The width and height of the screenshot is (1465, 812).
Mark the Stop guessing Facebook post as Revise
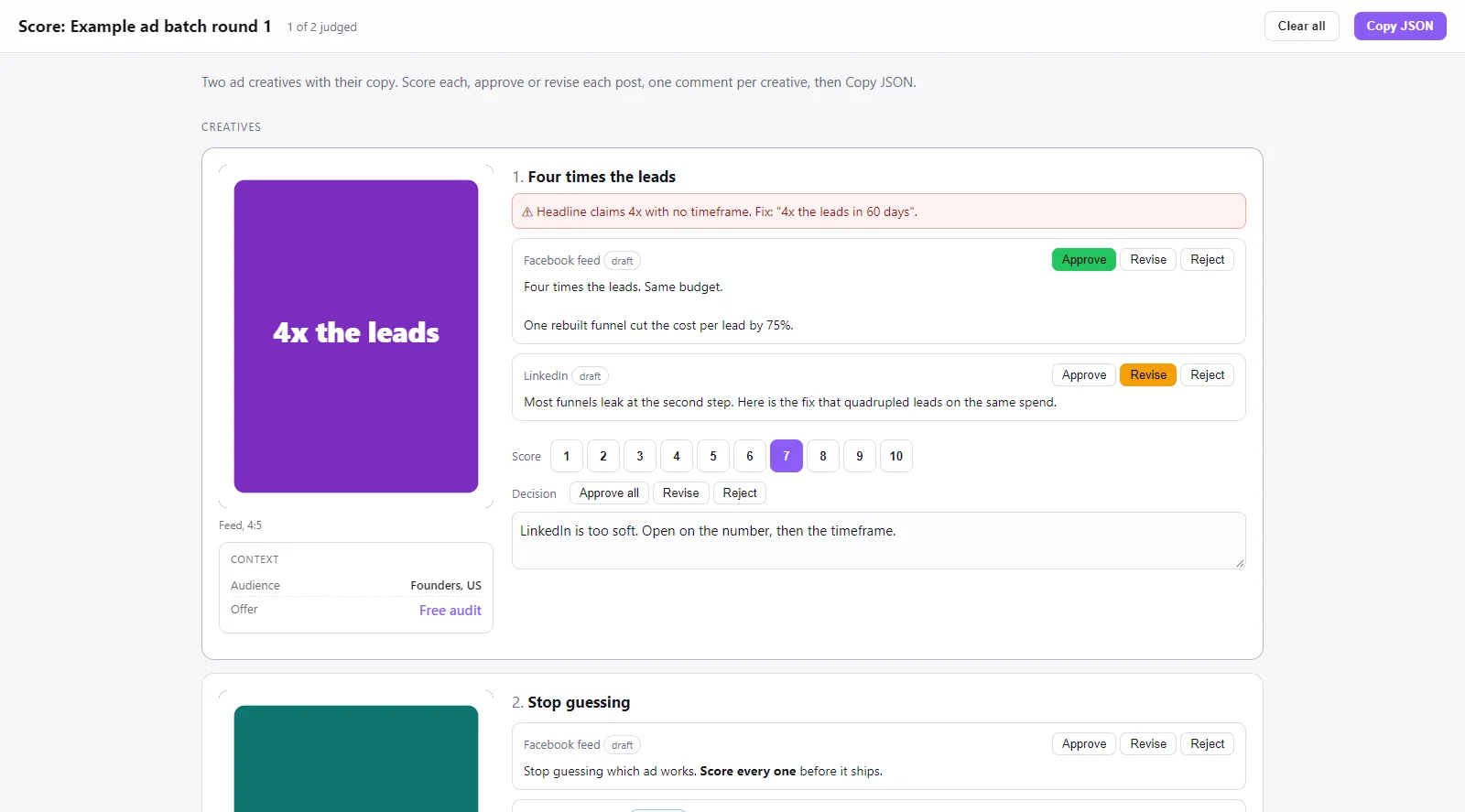pyautogui.click(x=1148, y=744)
